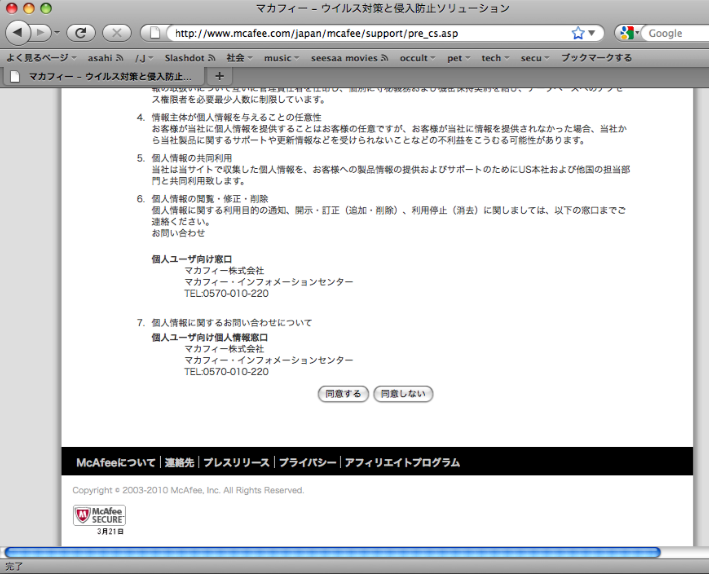Screen dimensions: 709x574
Task: Open the pet bookmarks folder
Action: click(x=458, y=58)
